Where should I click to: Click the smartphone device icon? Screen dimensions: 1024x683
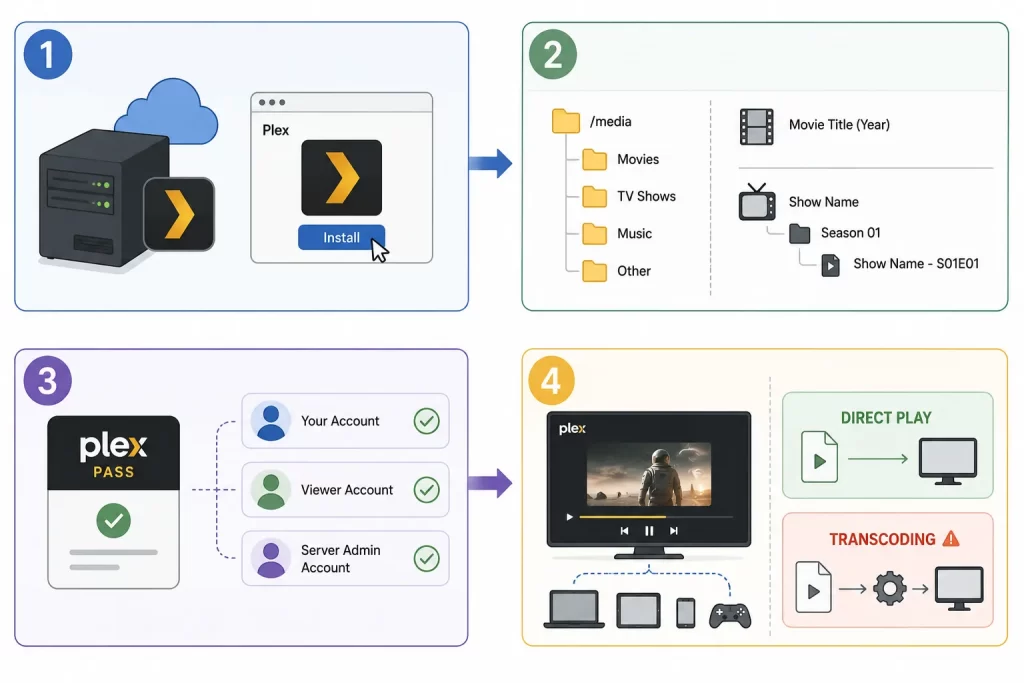tap(686, 612)
